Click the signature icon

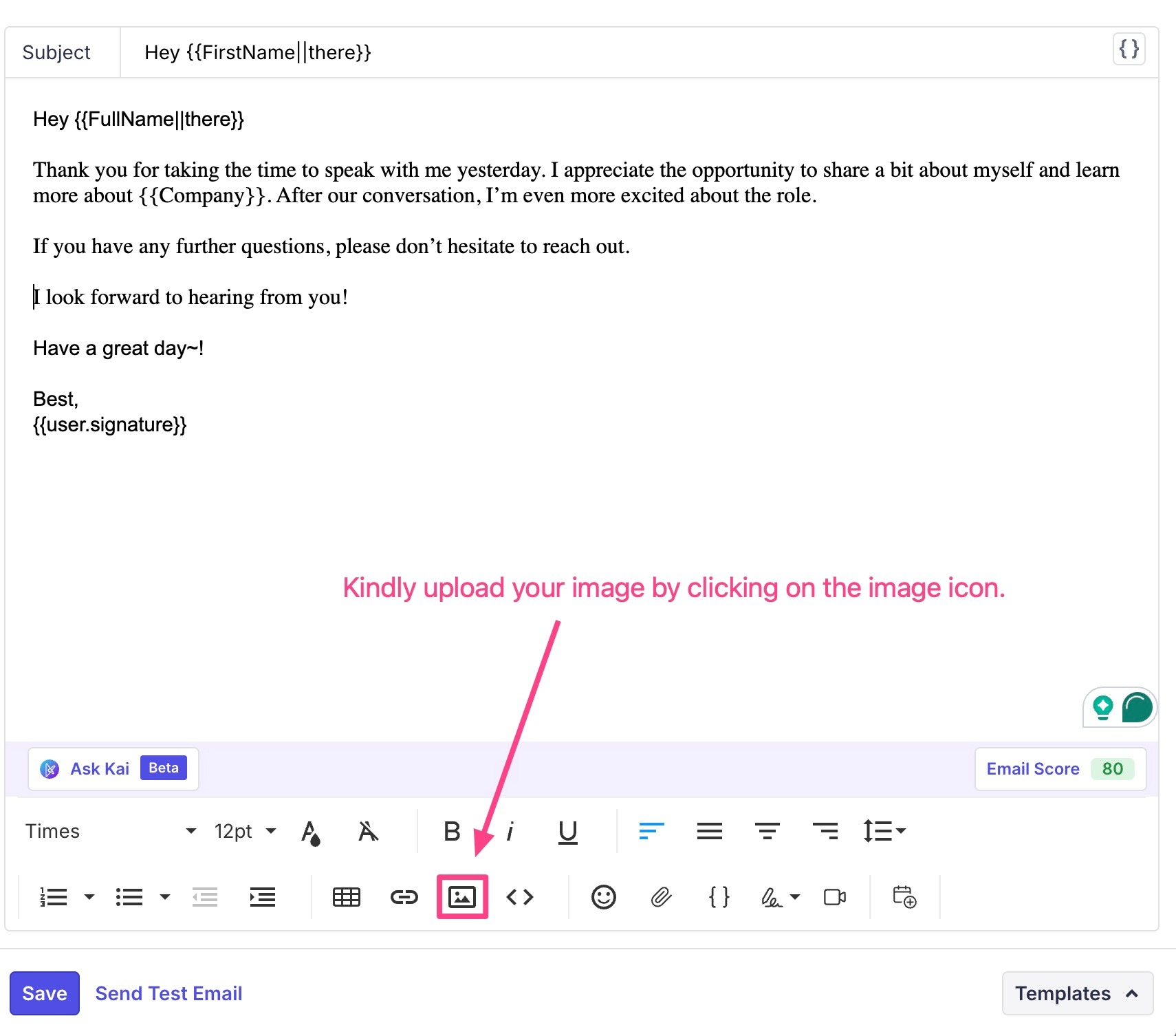click(771, 897)
